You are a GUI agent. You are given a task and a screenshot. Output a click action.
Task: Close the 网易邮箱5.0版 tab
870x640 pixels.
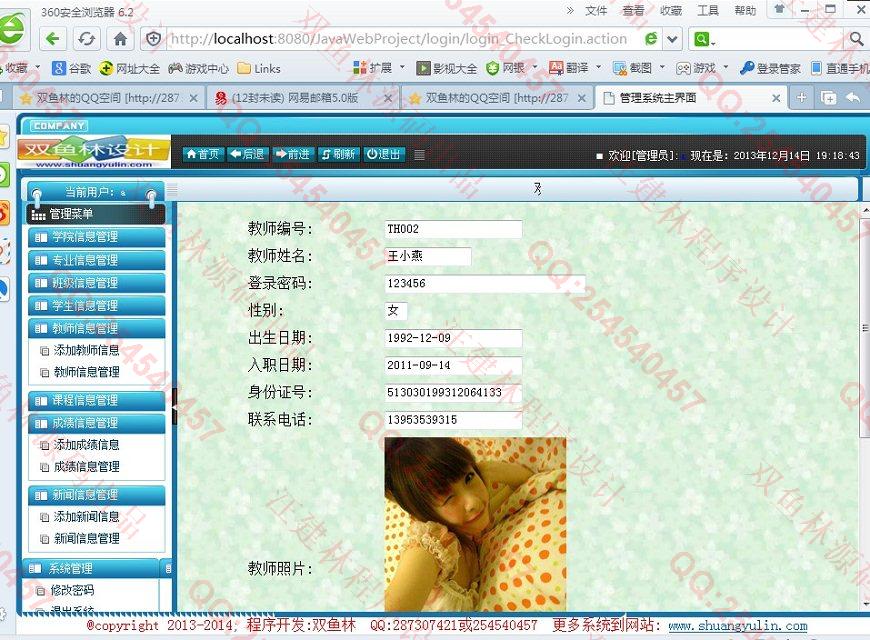tap(388, 98)
